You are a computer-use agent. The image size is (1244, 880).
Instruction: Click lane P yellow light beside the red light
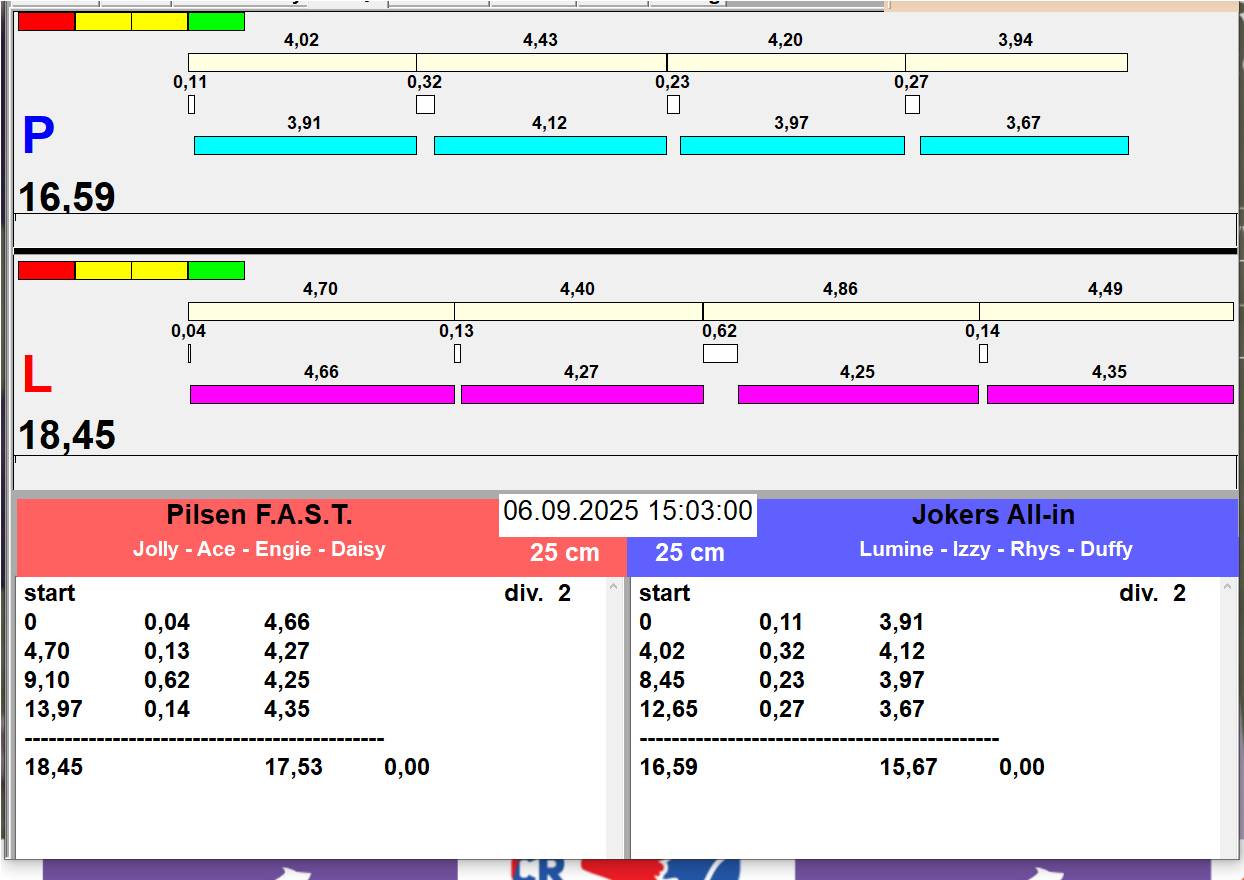coord(103,21)
